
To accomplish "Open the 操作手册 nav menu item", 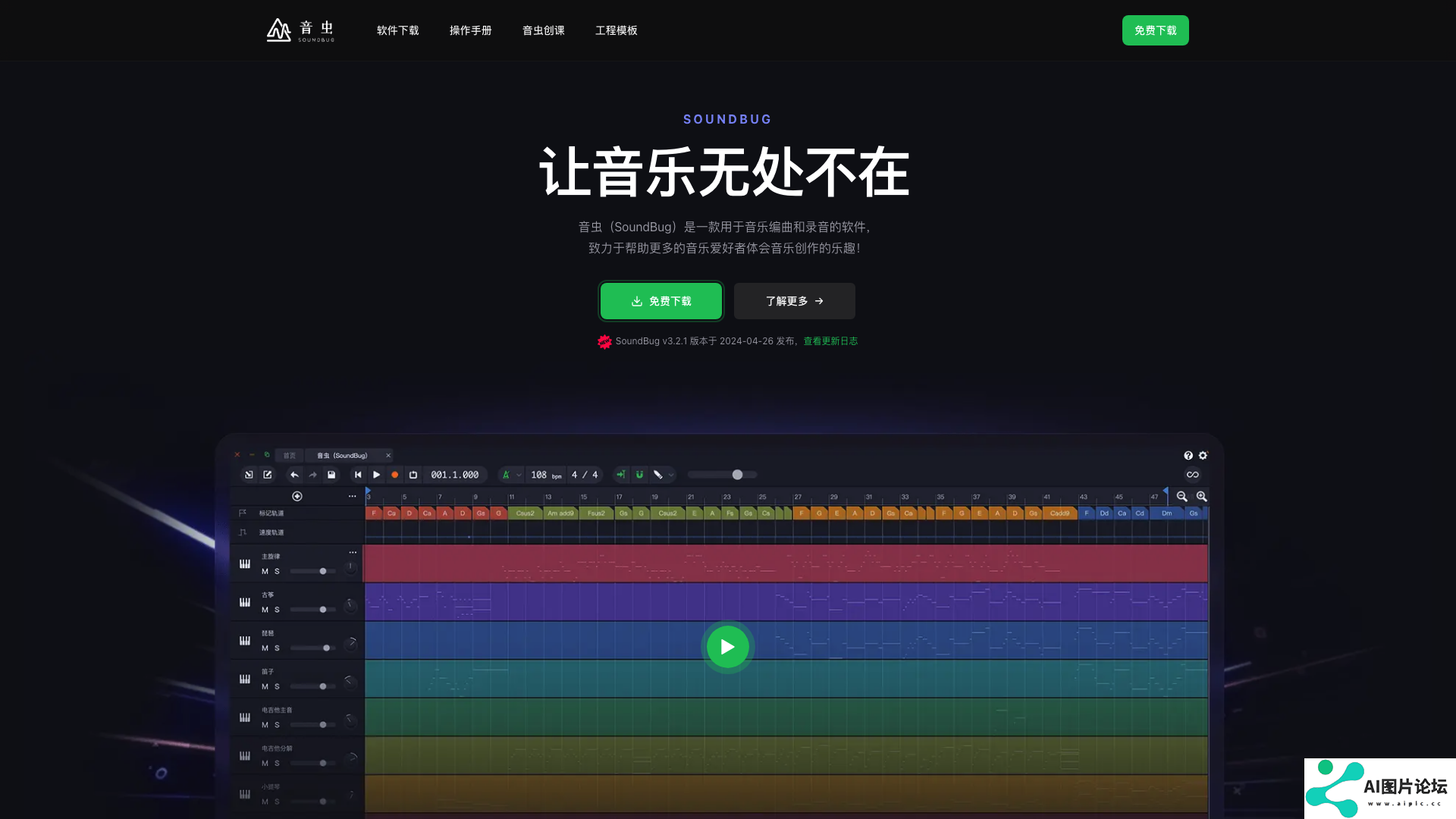I will click(x=470, y=30).
